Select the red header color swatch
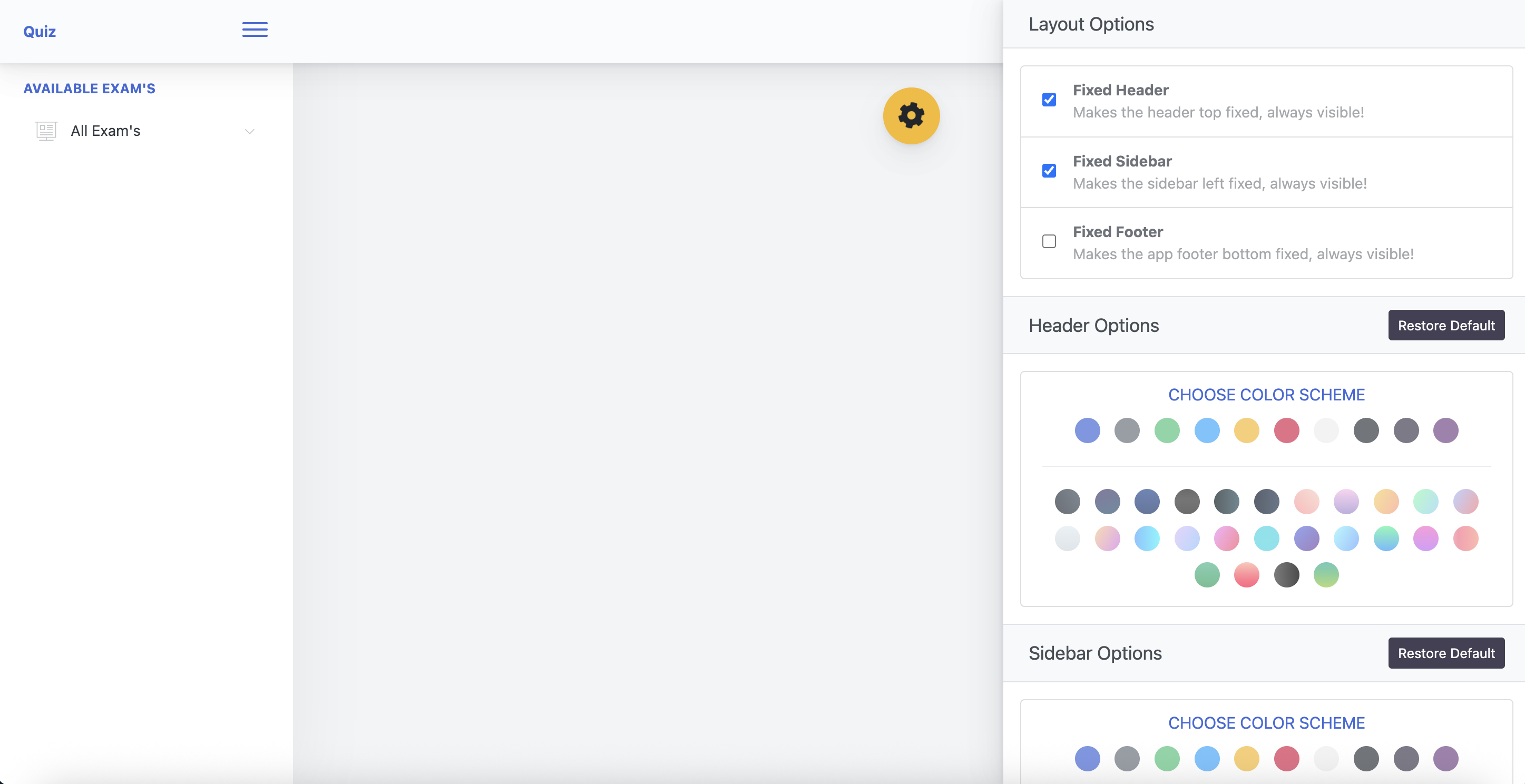The image size is (1525, 784). [x=1286, y=430]
